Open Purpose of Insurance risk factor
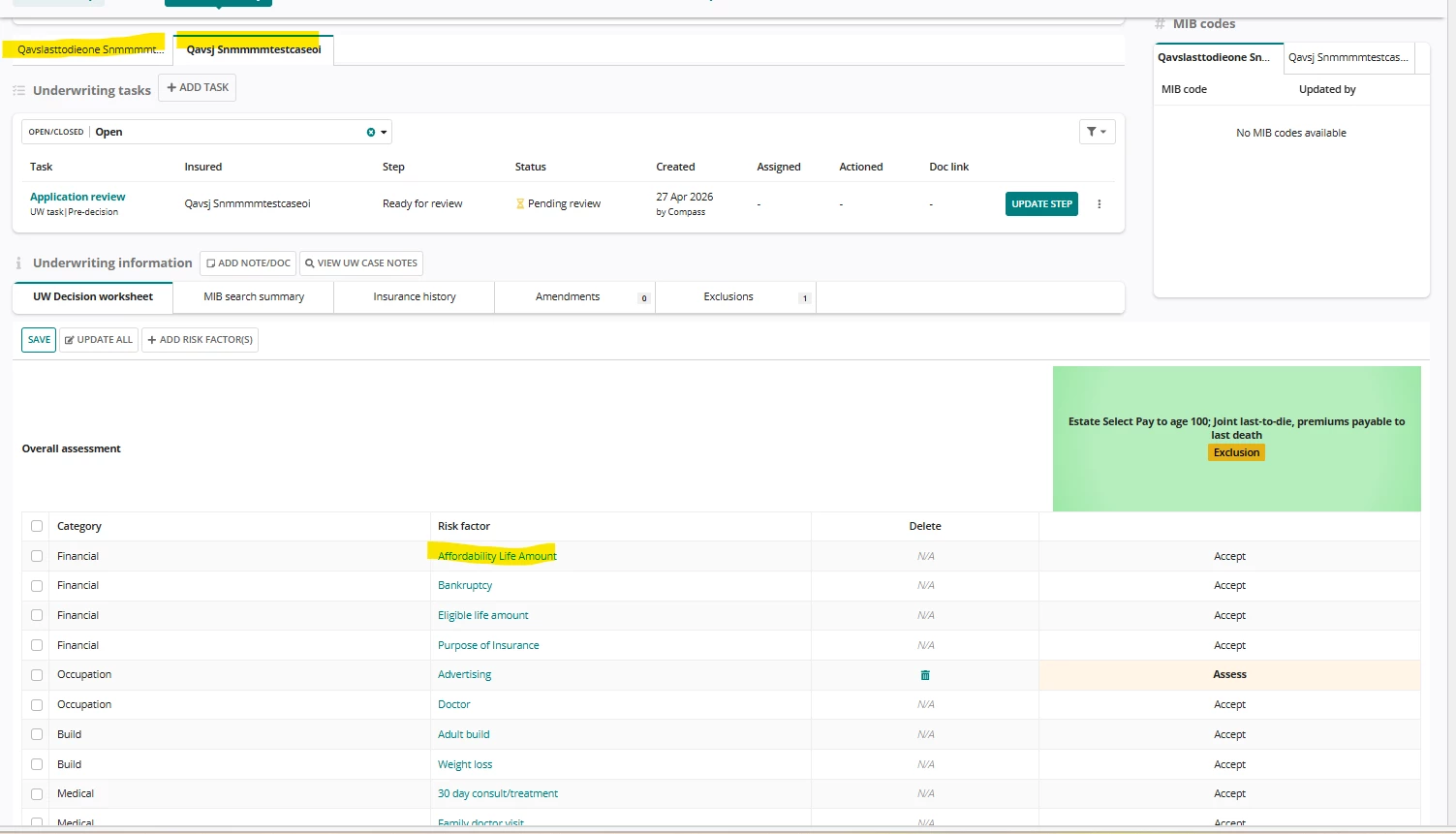Screen dimensions: 1456x834 pos(488,645)
